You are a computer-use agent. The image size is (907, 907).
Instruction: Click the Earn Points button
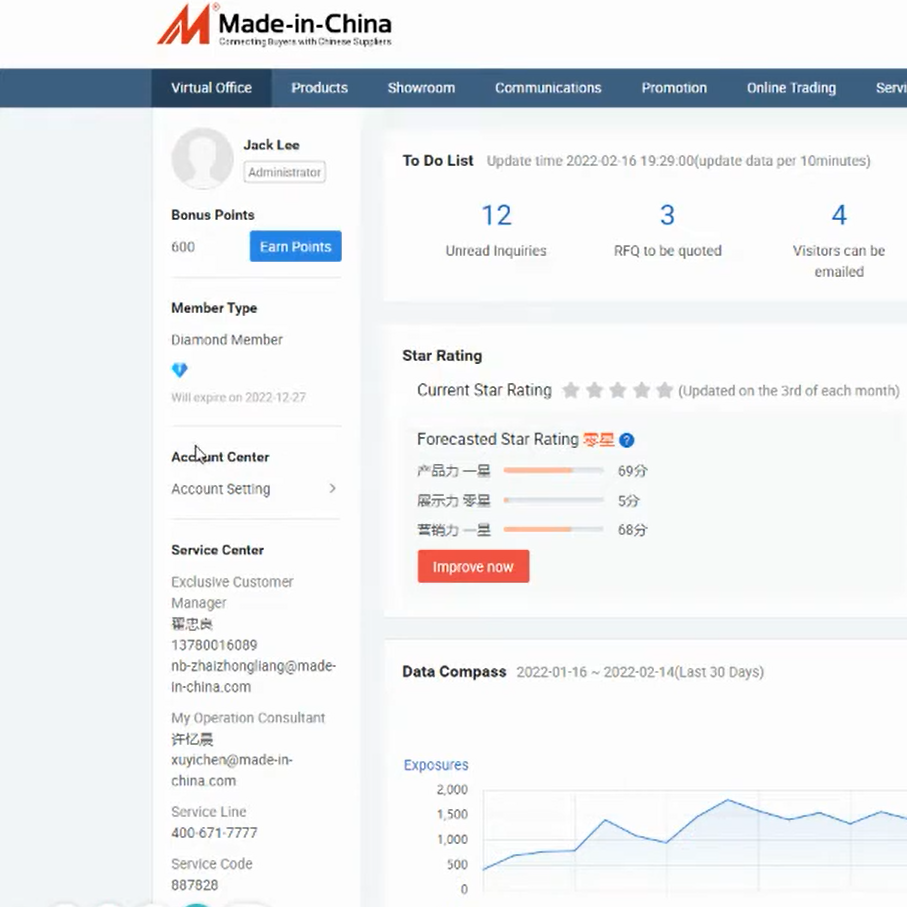(x=296, y=246)
